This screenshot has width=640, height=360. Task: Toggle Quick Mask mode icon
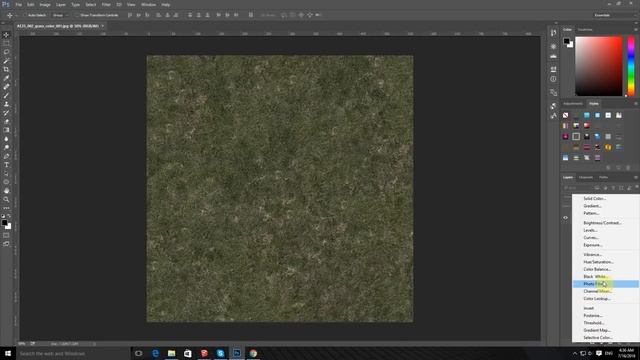coord(6,235)
